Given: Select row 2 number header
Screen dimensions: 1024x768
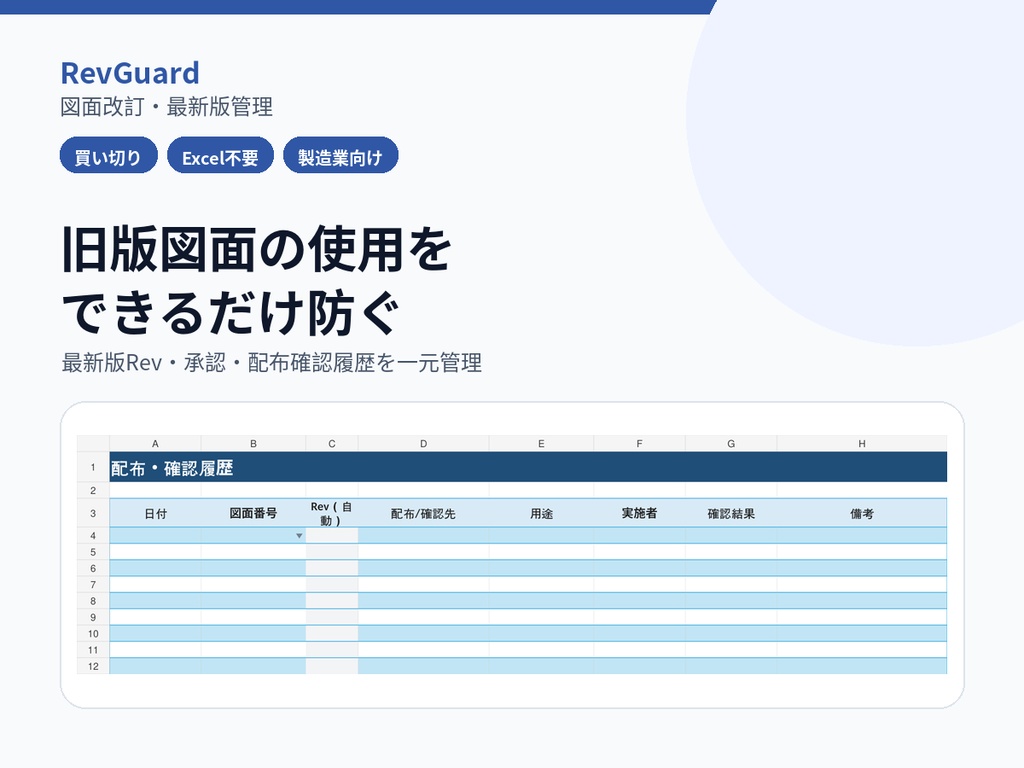Looking at the screenshot, I should (93, 490).
